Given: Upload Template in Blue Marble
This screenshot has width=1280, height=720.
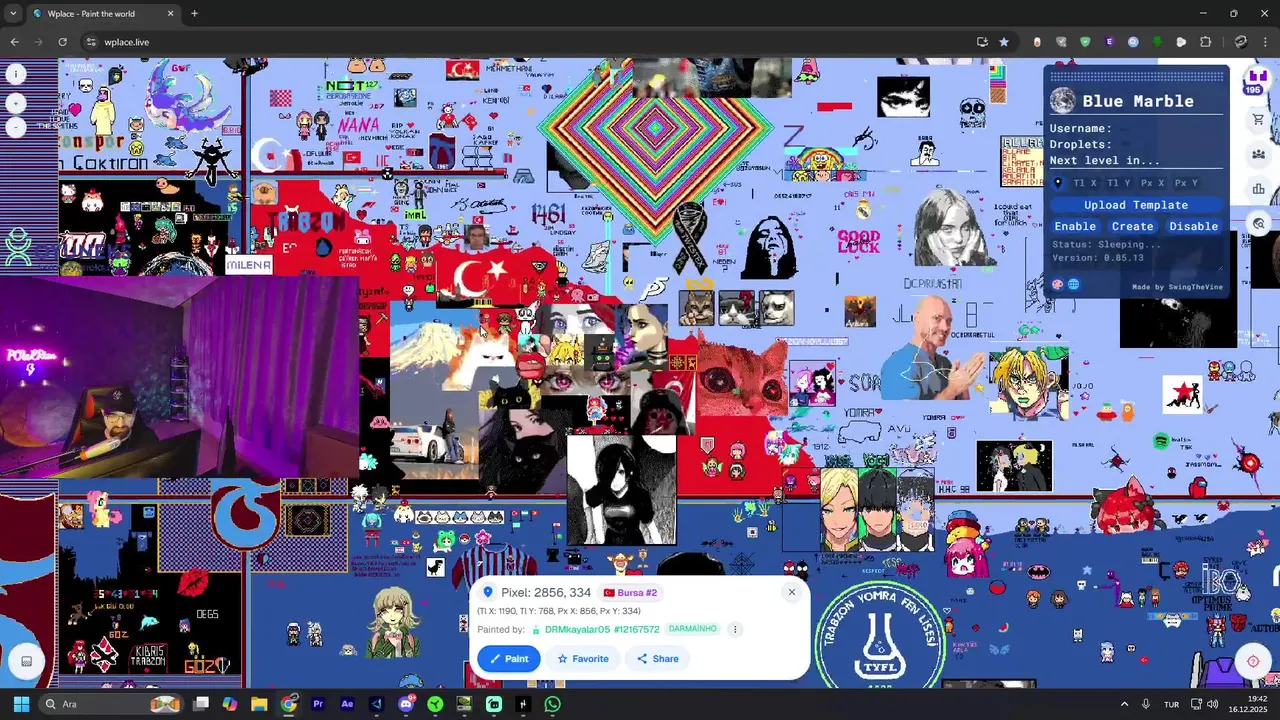Looking at the screenshot, I should [1136, 205].
